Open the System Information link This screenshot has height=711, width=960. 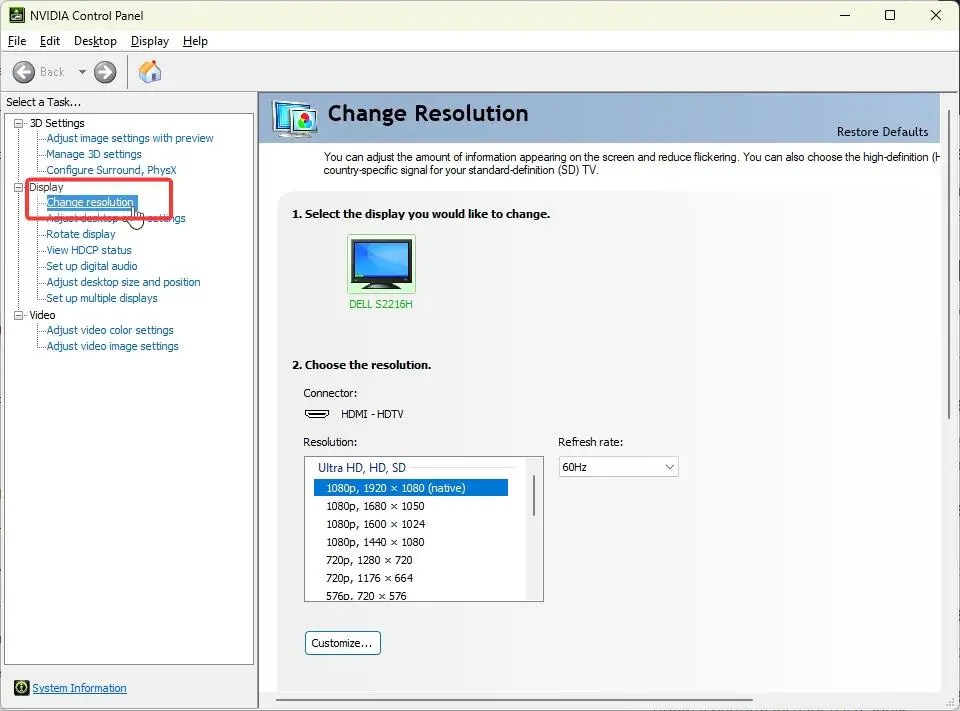79,688
